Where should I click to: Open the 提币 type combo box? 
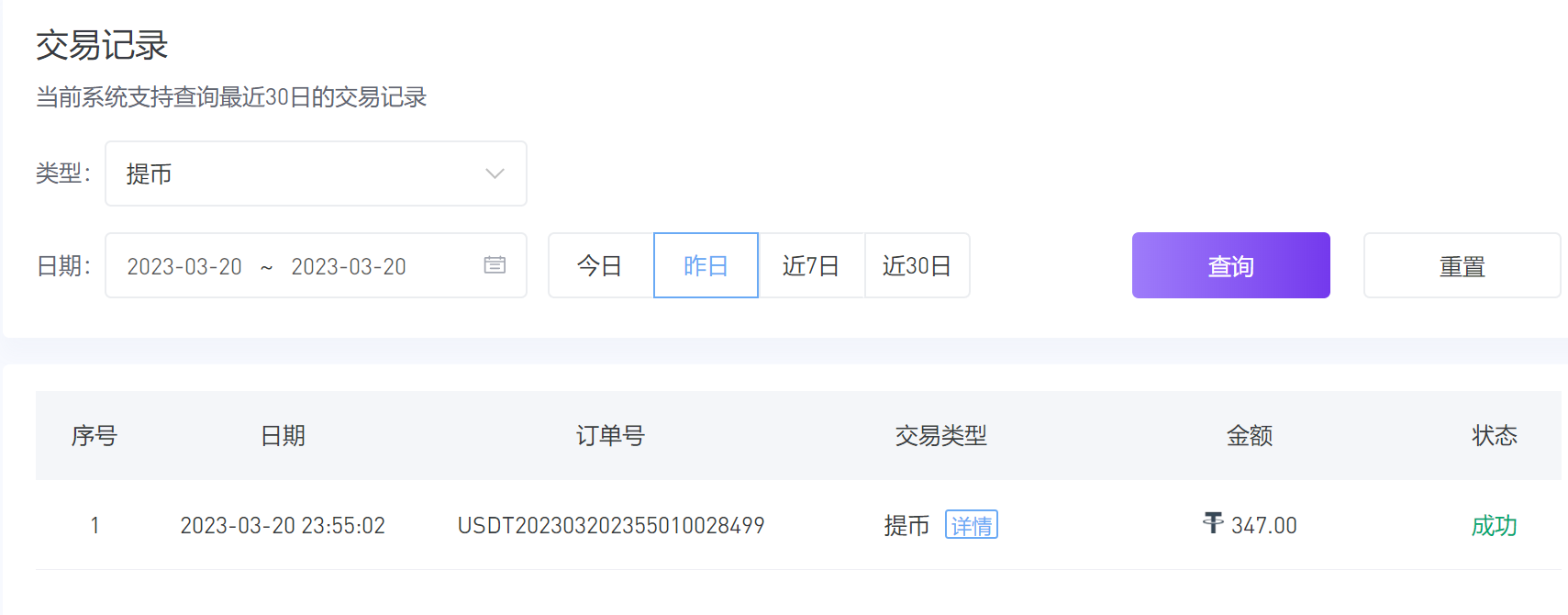316,173
